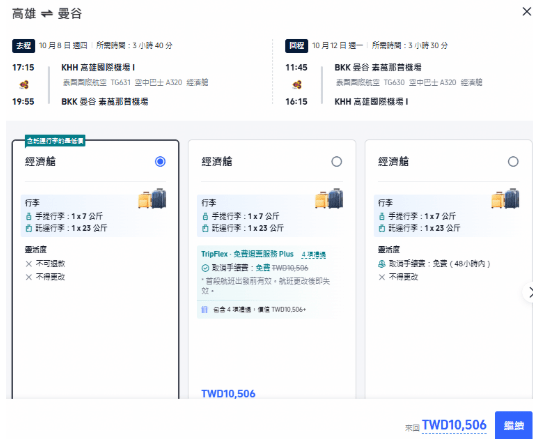
Task: Click return flight number TG630 text
Action: tap(394, 82)
